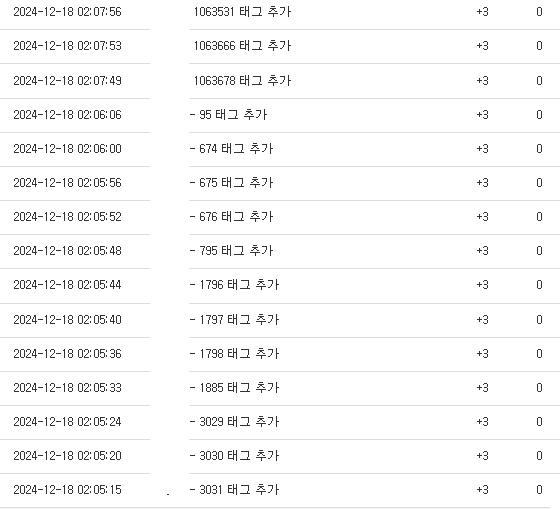This screenshot has width=560, height=509.
Task: Click the 0 value in 02:05:33 row
Action: (539, 388)
